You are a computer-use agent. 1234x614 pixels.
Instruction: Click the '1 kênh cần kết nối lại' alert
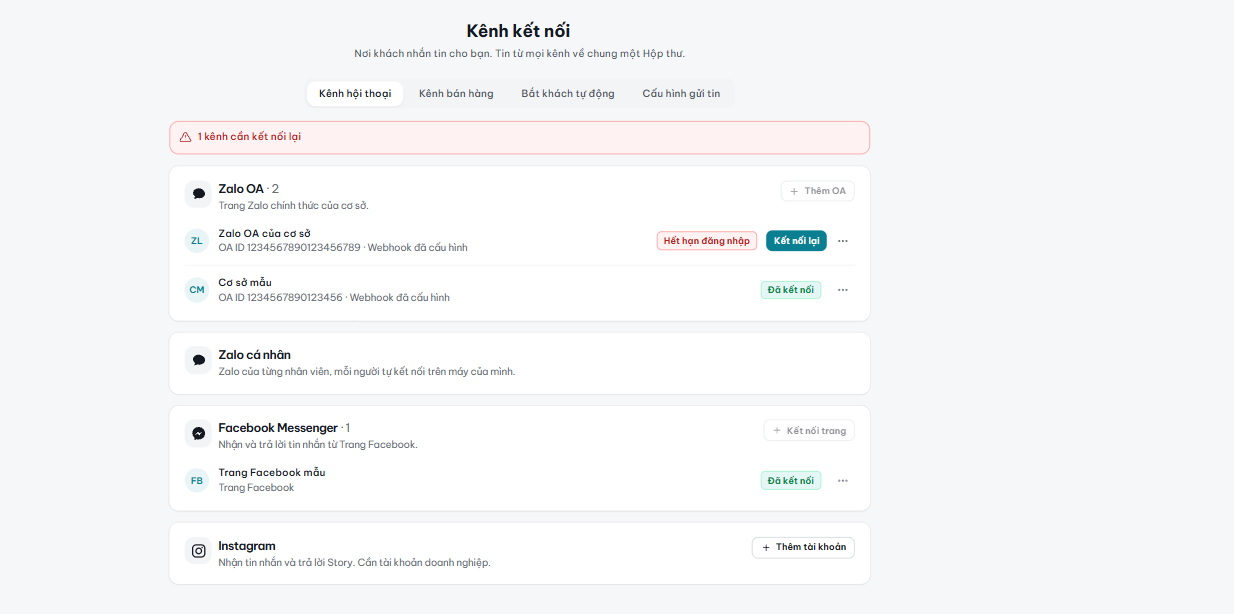click(519, 137)
